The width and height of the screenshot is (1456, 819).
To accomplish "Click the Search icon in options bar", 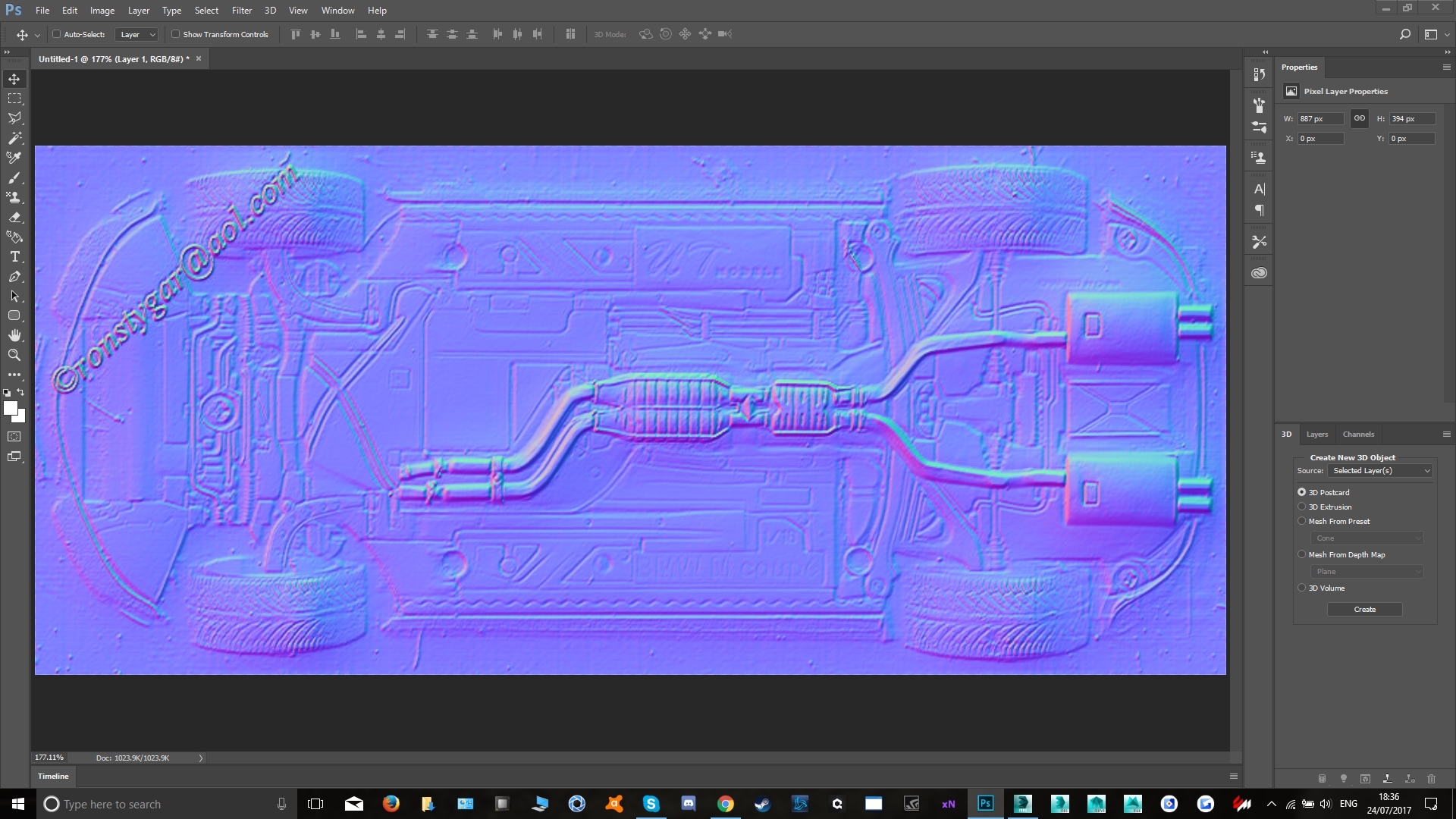I will click(1404, 34).
